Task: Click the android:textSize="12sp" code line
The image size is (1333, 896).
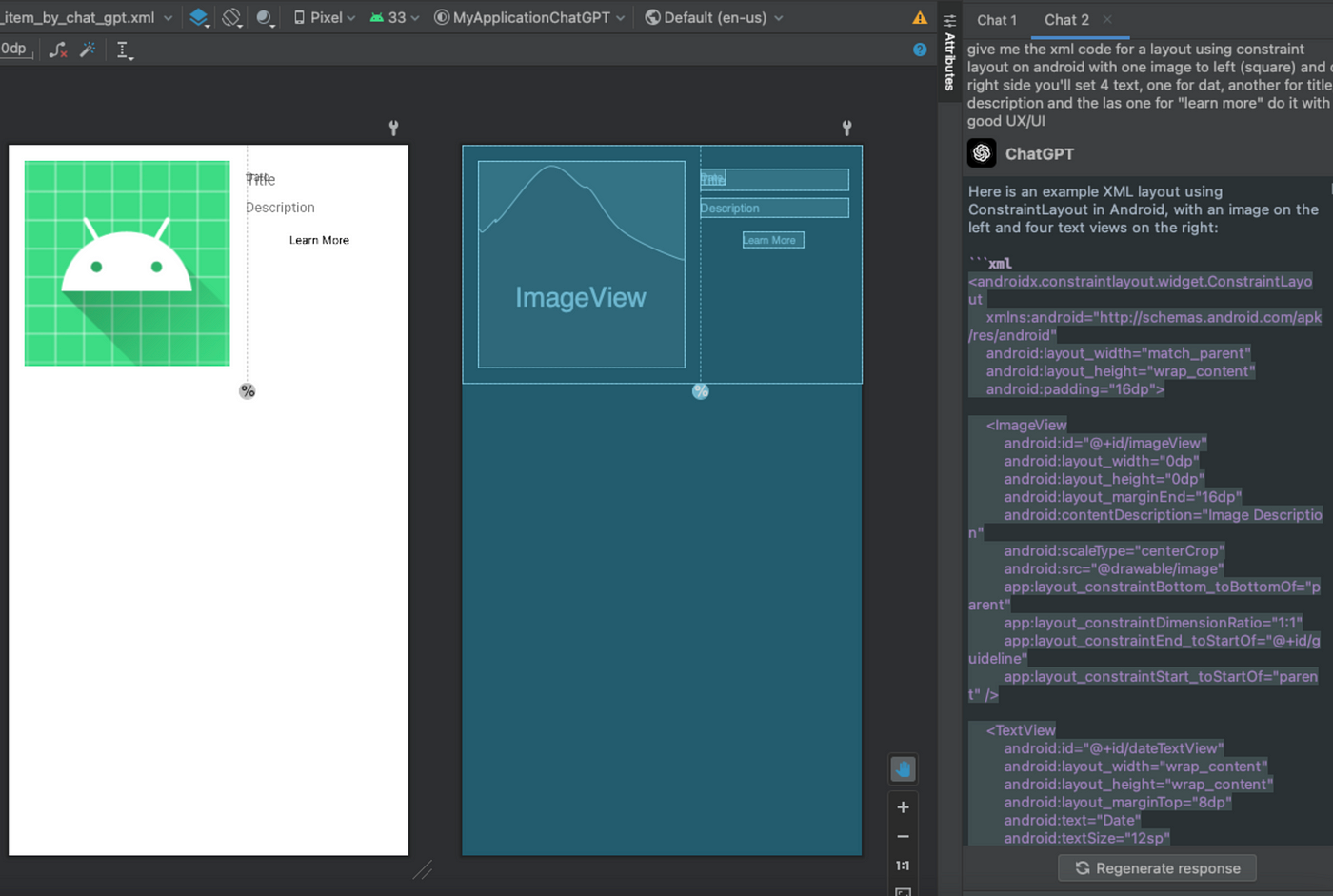Action: point(1086,838)
